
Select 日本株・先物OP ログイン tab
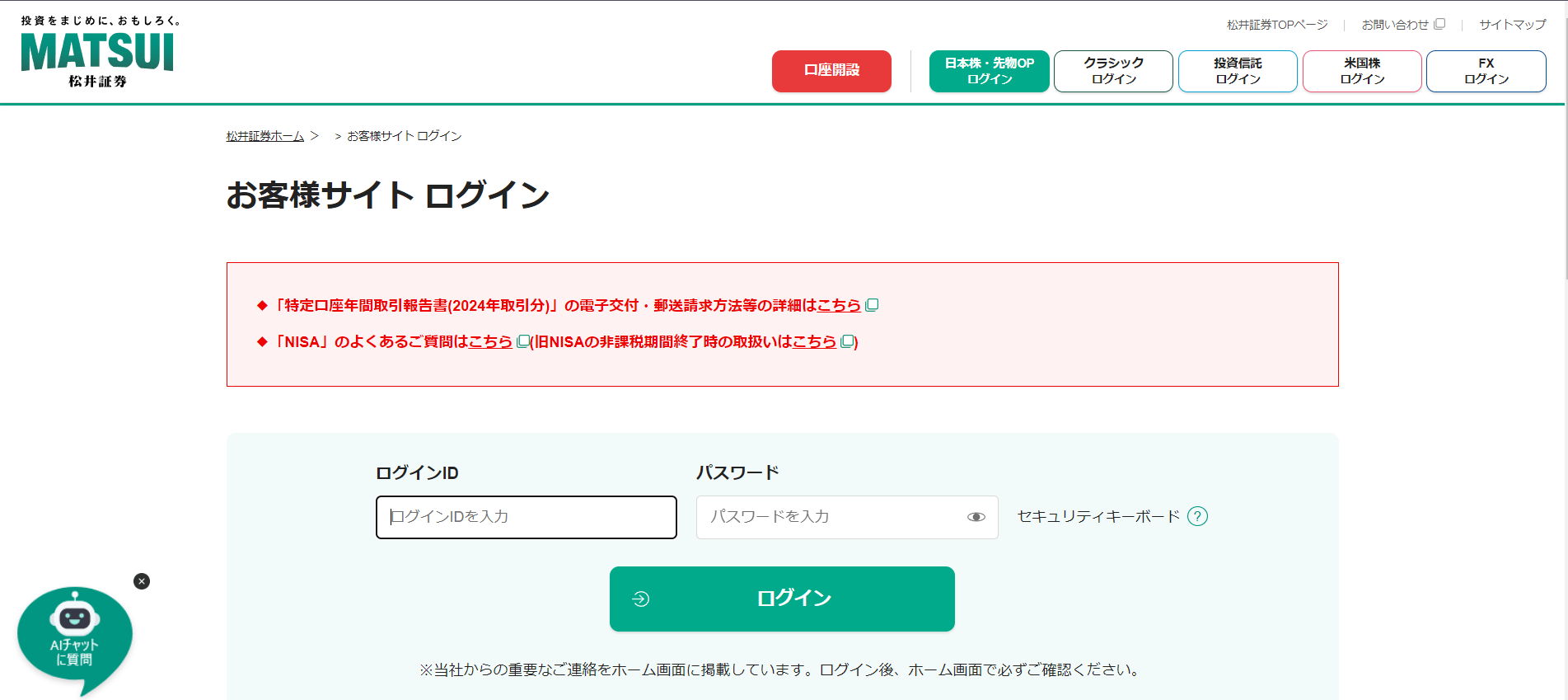[990, 71]
